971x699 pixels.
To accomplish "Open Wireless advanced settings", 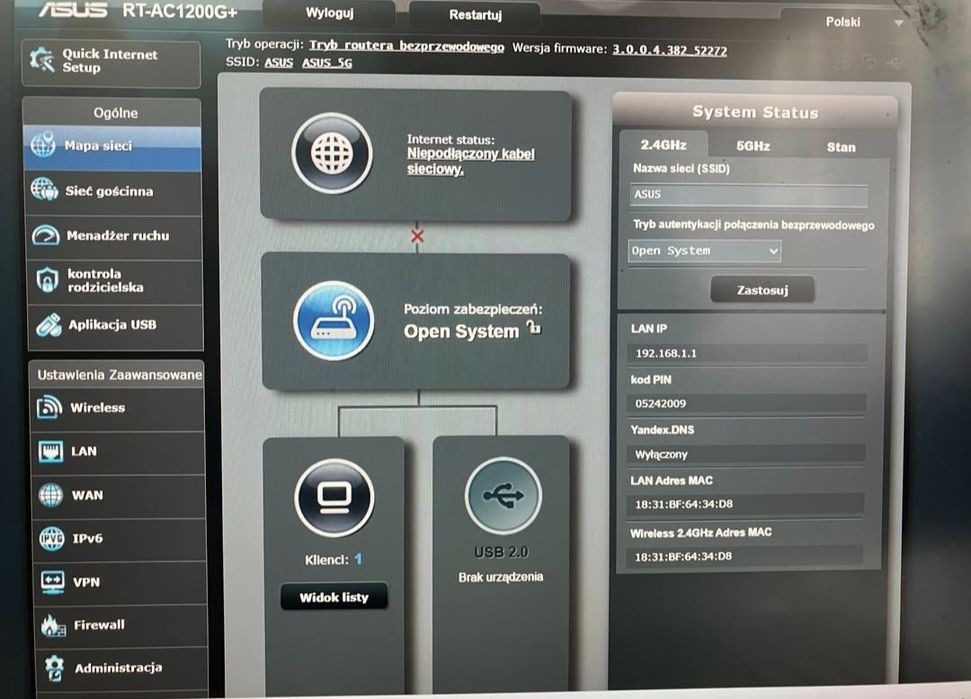I will point(117,408).
